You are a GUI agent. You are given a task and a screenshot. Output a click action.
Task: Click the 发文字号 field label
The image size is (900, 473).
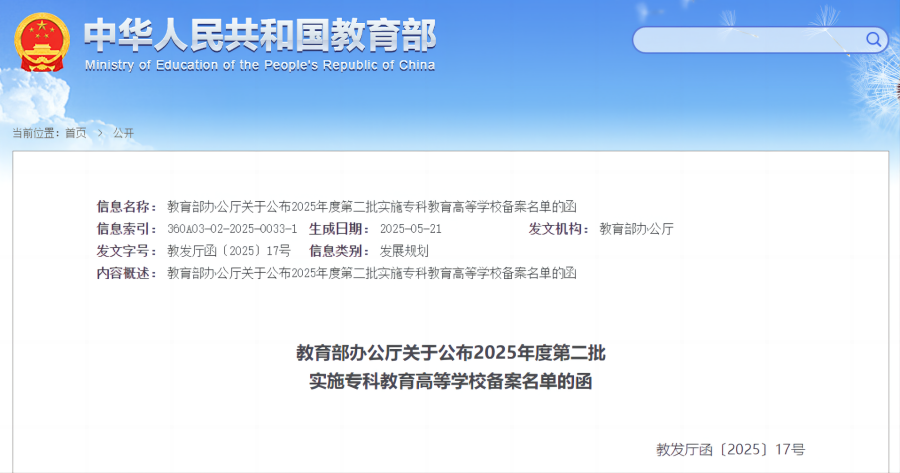[x=127, y=251]
